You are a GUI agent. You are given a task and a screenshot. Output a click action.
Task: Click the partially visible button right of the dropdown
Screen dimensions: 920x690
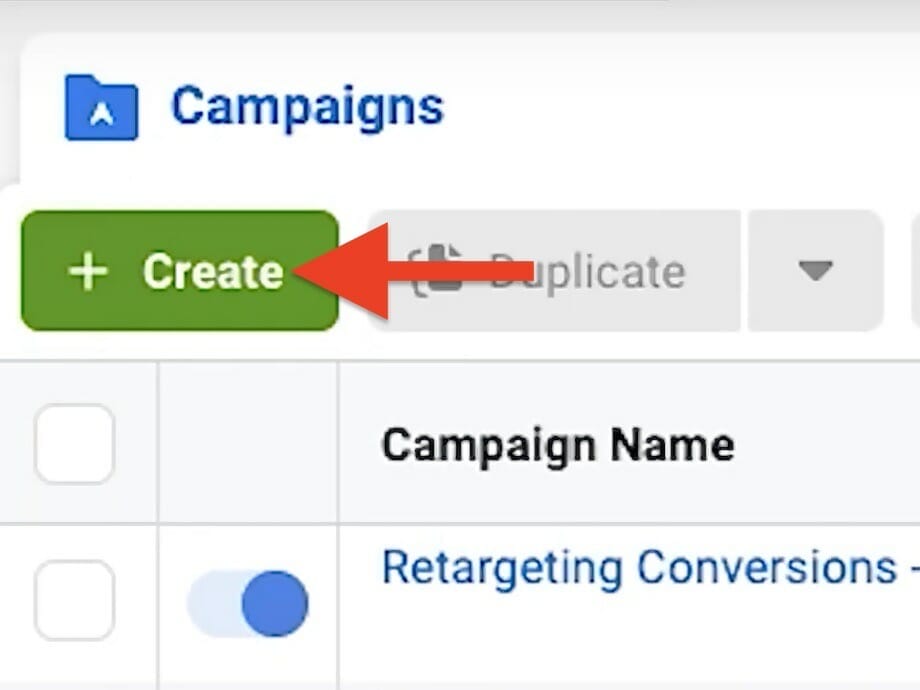(914, 271)
